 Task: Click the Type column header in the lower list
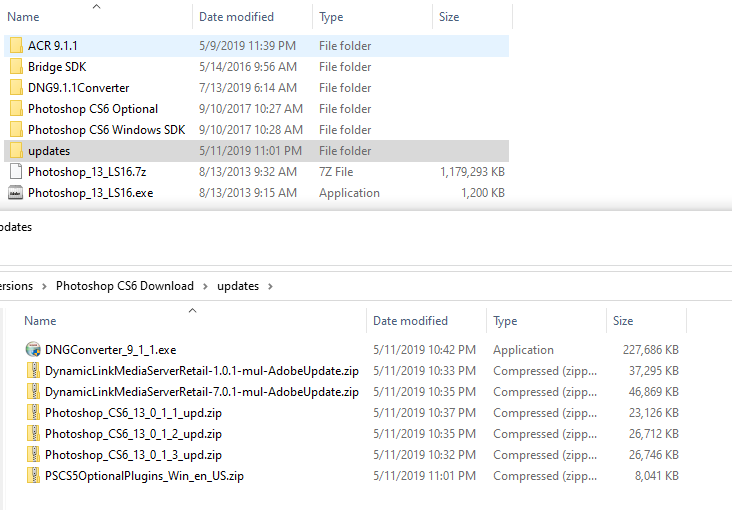(x=505, y=321)
